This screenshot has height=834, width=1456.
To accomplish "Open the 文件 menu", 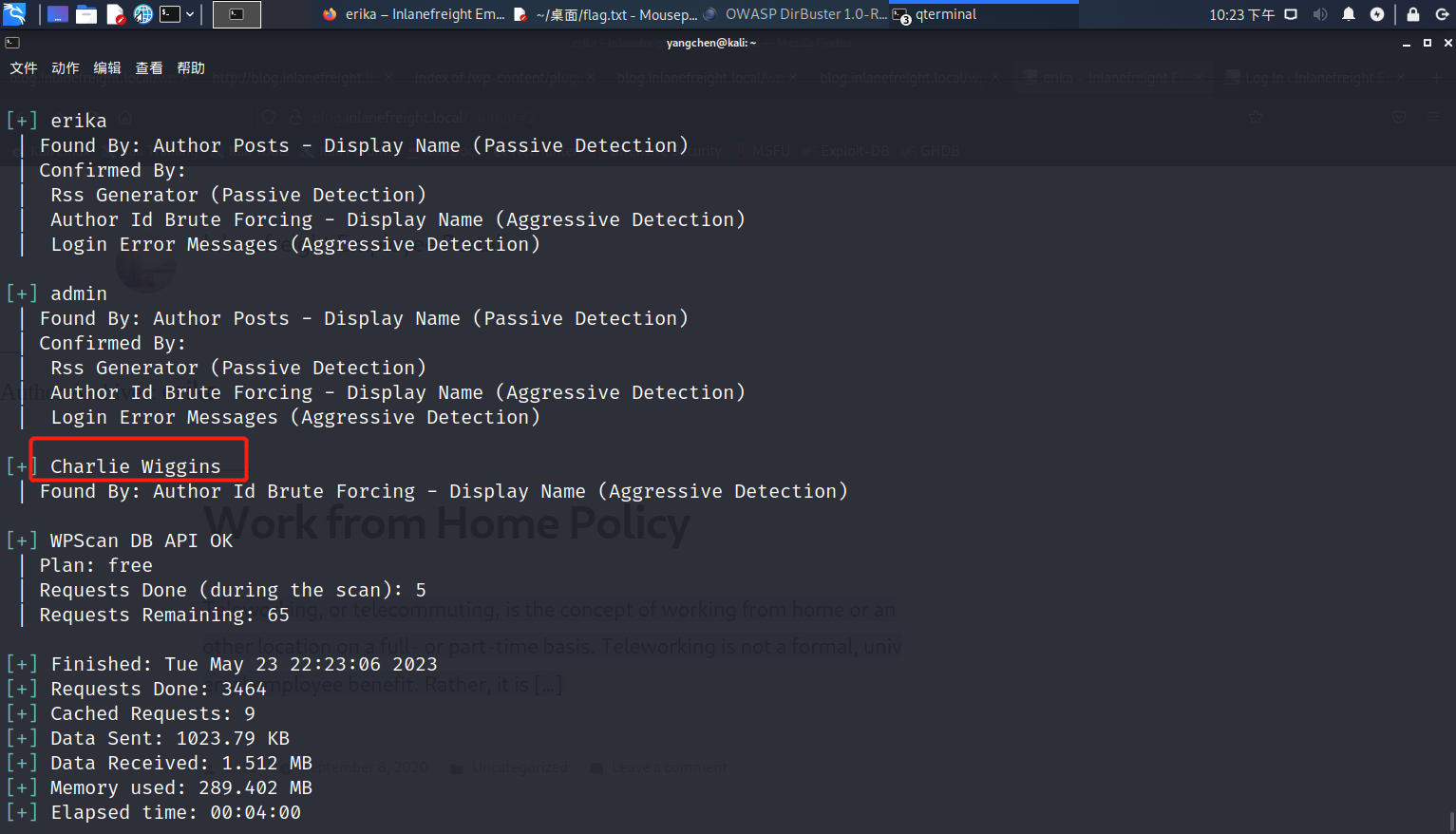I will pos(24,68).
